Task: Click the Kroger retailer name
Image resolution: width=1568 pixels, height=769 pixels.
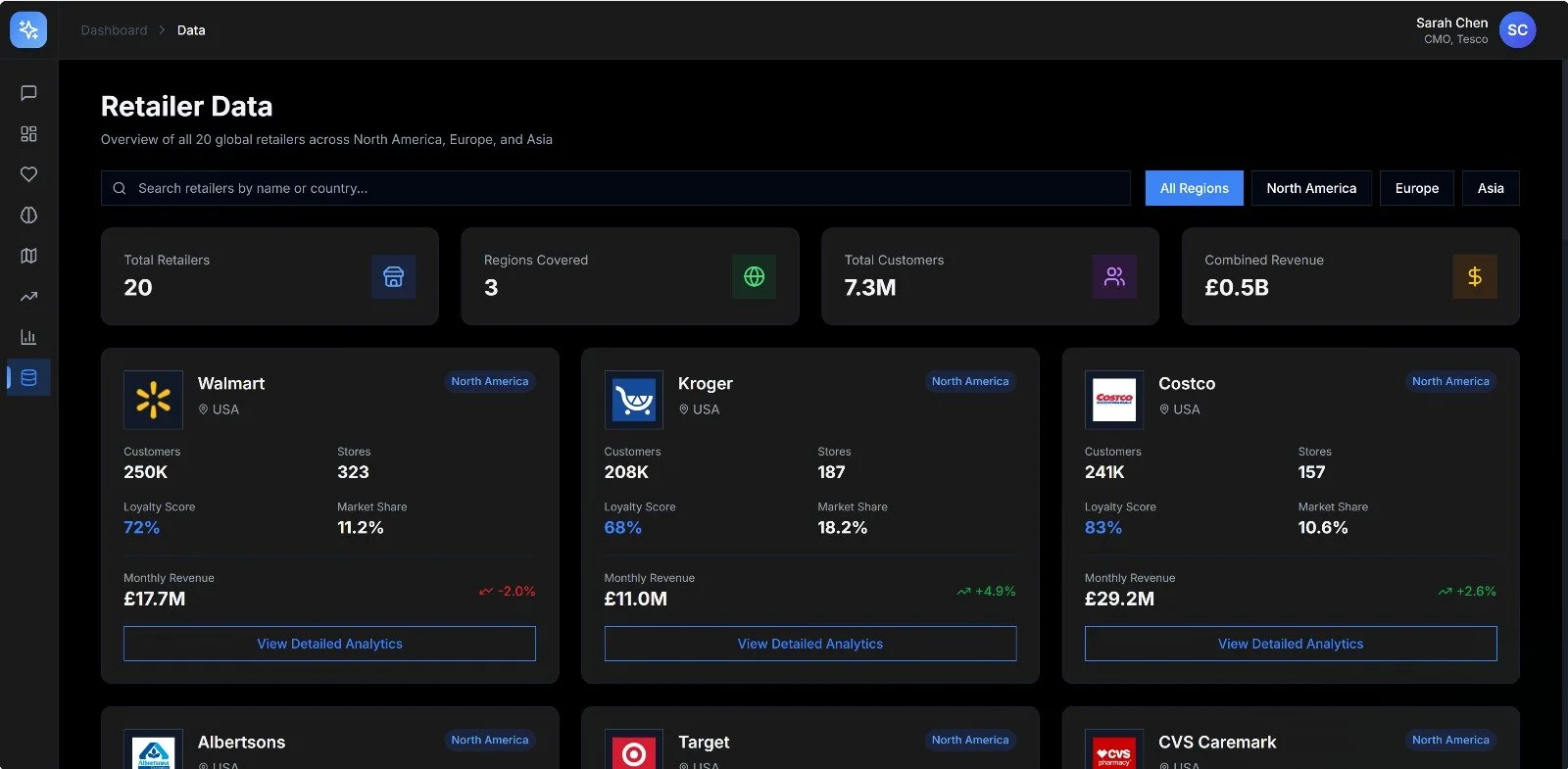Action: click(x=706, y=383)
